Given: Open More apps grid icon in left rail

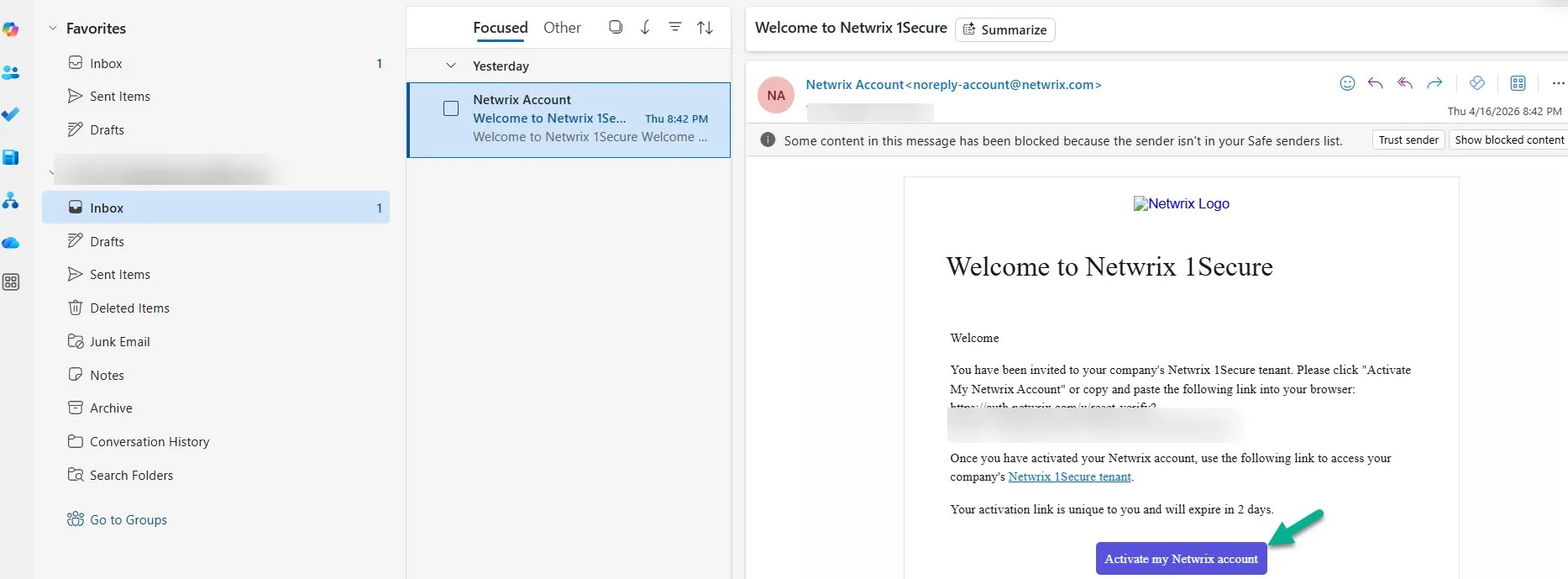Looking at the screenshot, I should click(x=11, y=282).
